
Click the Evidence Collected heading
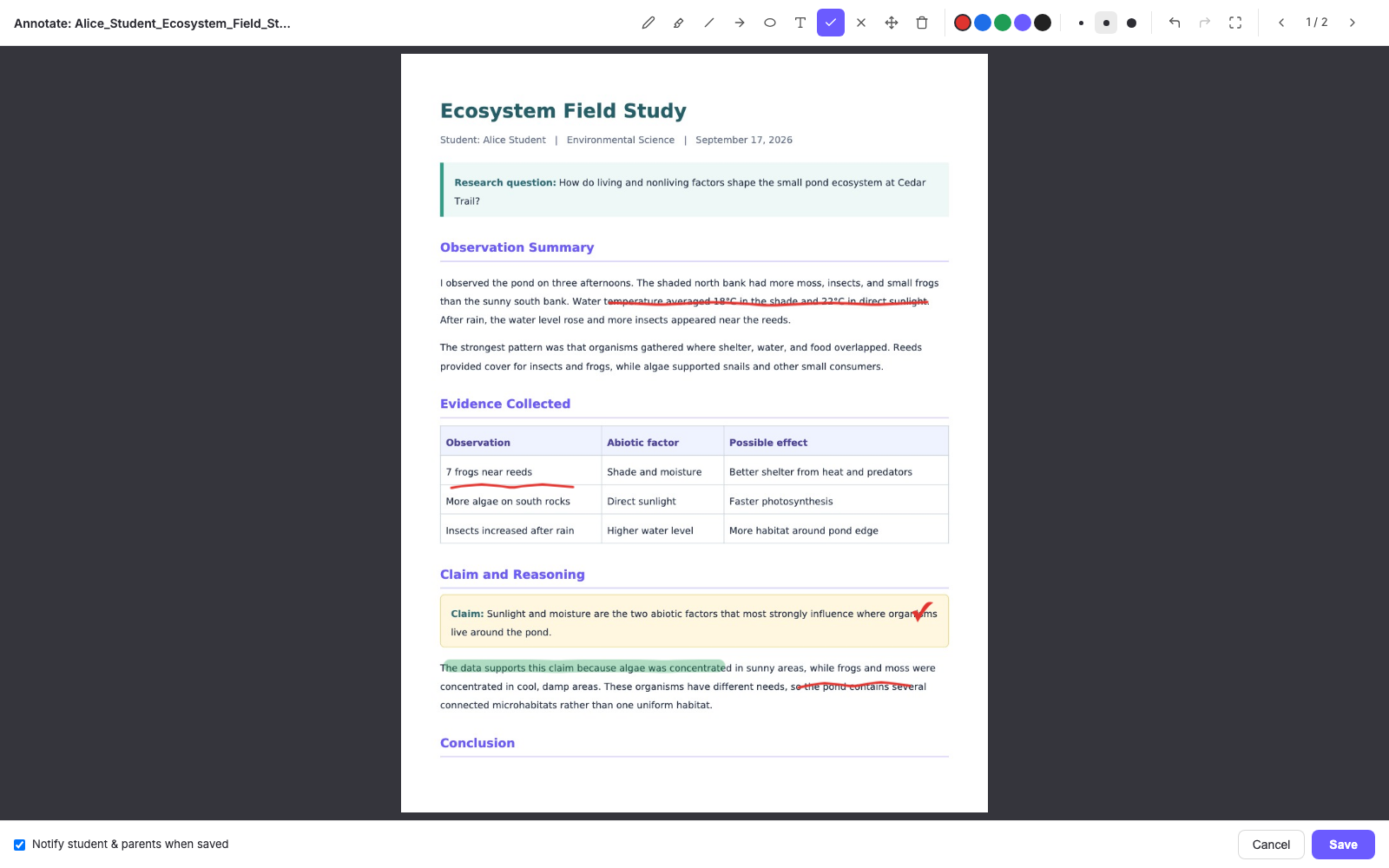(x=505, y=404)
